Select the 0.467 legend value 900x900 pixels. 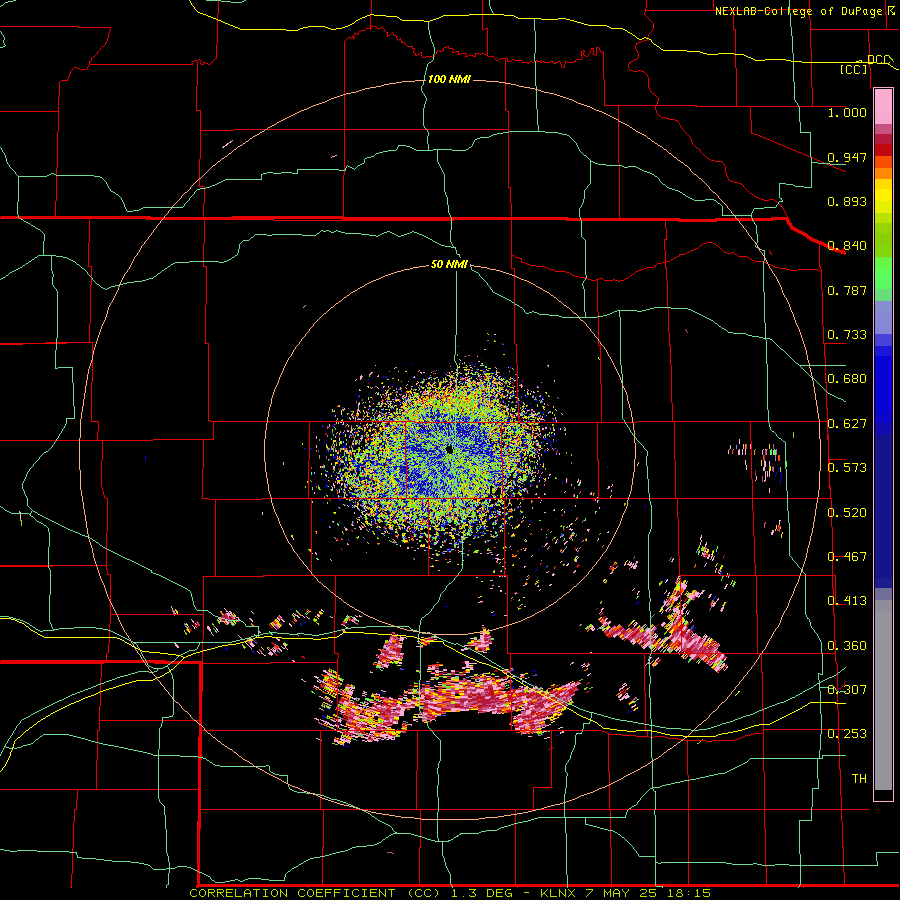[847, 557]
